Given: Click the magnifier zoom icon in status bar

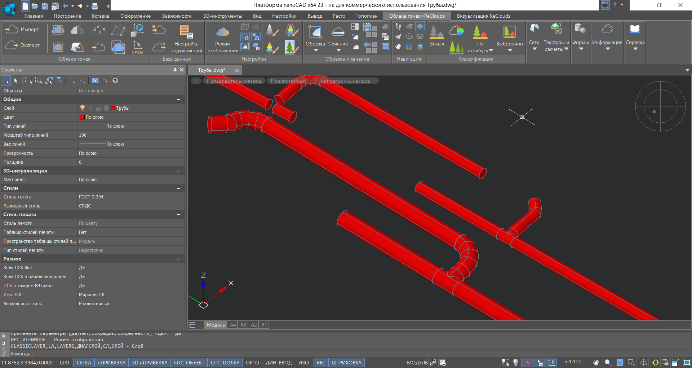Looking at the screenshot, I should point(608,363).
